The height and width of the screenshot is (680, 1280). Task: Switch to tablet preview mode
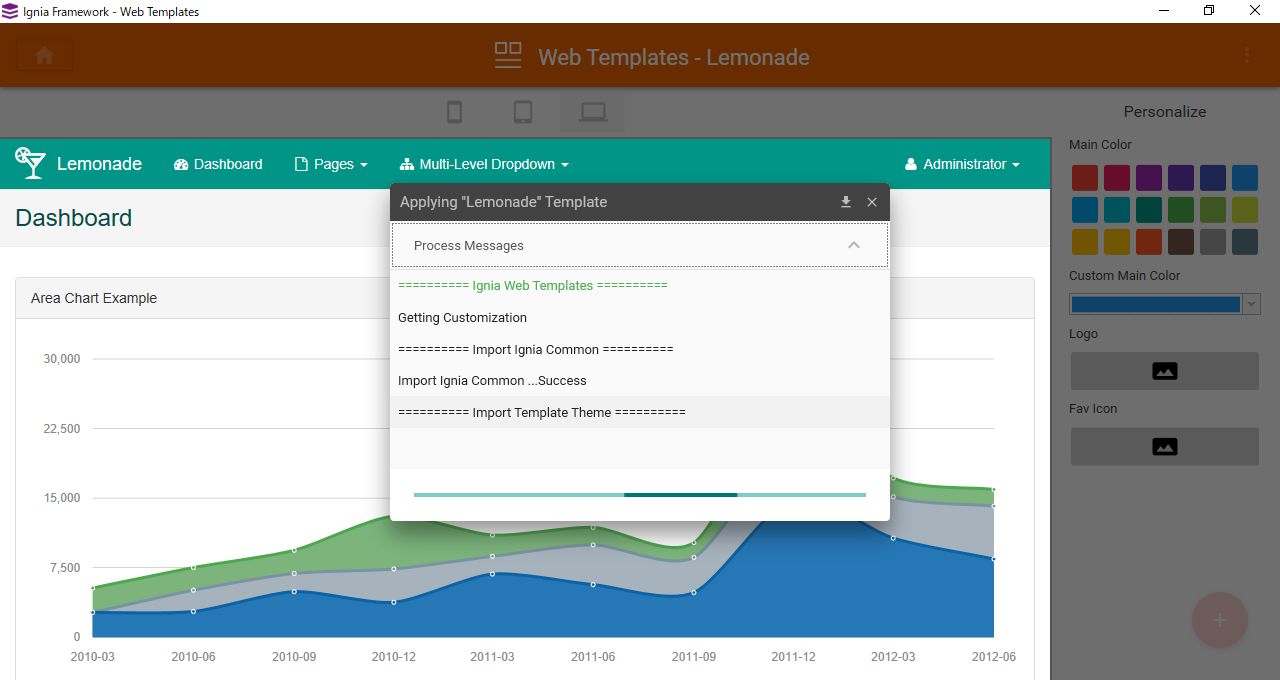pos(523,112)
